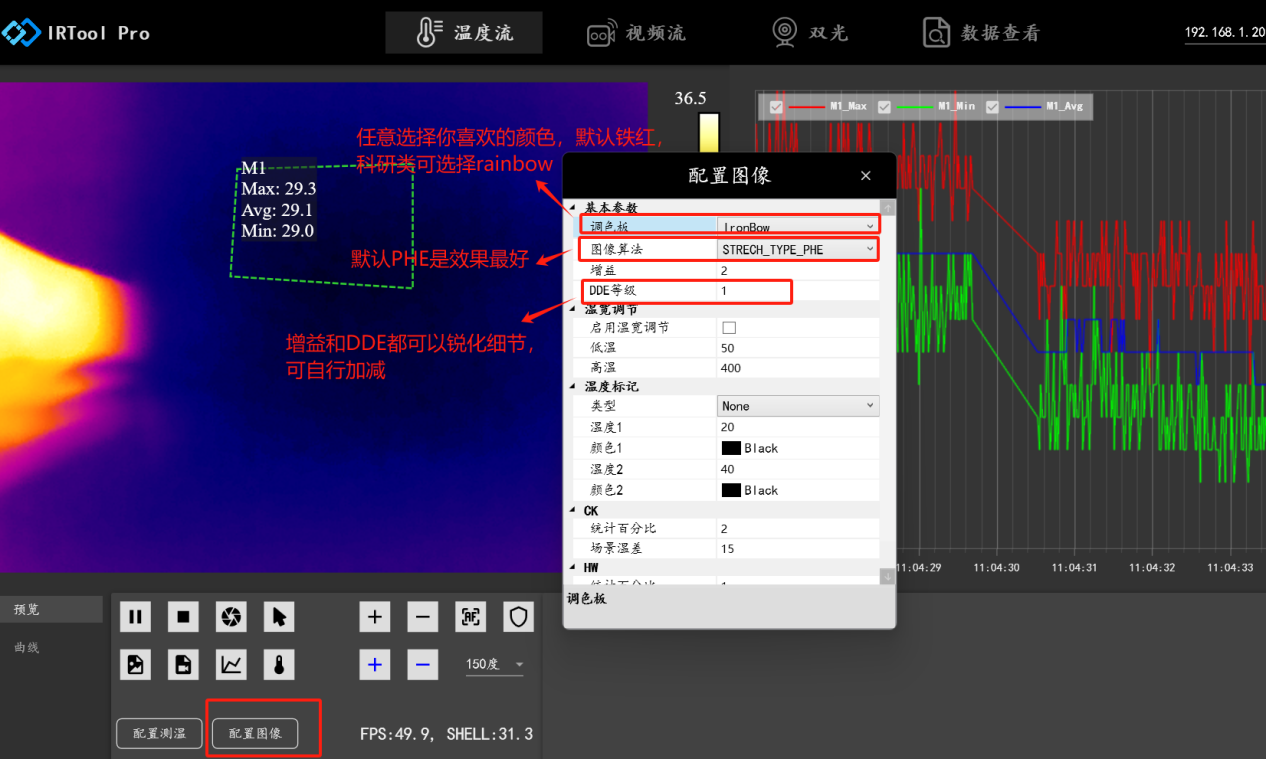
Task: Edit the 低温 value 50
Action: point(798,348)
